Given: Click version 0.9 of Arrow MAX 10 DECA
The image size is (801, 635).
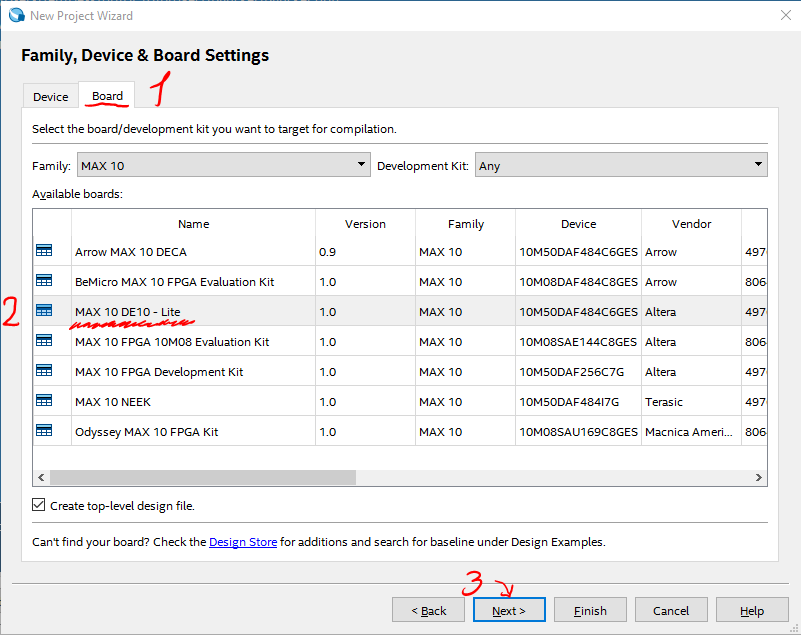Looking at the screenshot, I should (x=365, y=252).
